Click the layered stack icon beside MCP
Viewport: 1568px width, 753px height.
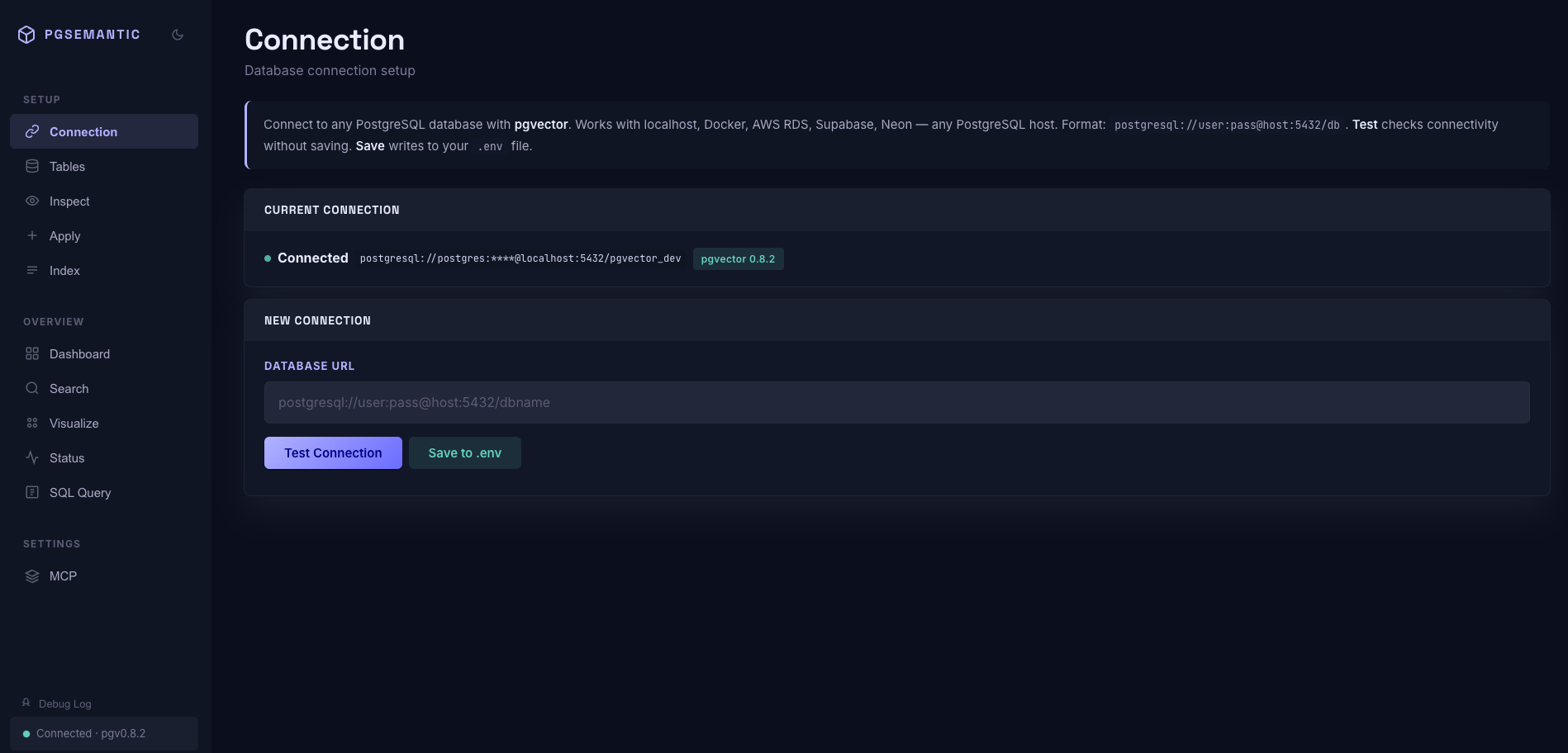point(32,575)
